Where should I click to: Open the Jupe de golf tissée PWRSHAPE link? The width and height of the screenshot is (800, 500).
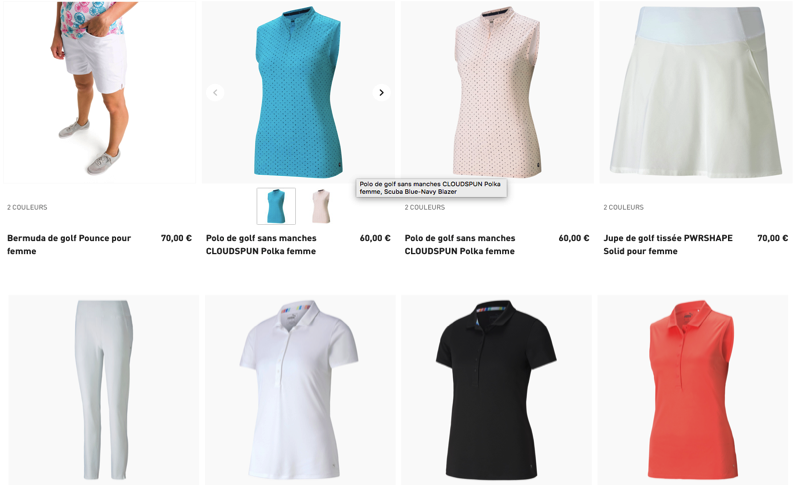tap(668, 244)
